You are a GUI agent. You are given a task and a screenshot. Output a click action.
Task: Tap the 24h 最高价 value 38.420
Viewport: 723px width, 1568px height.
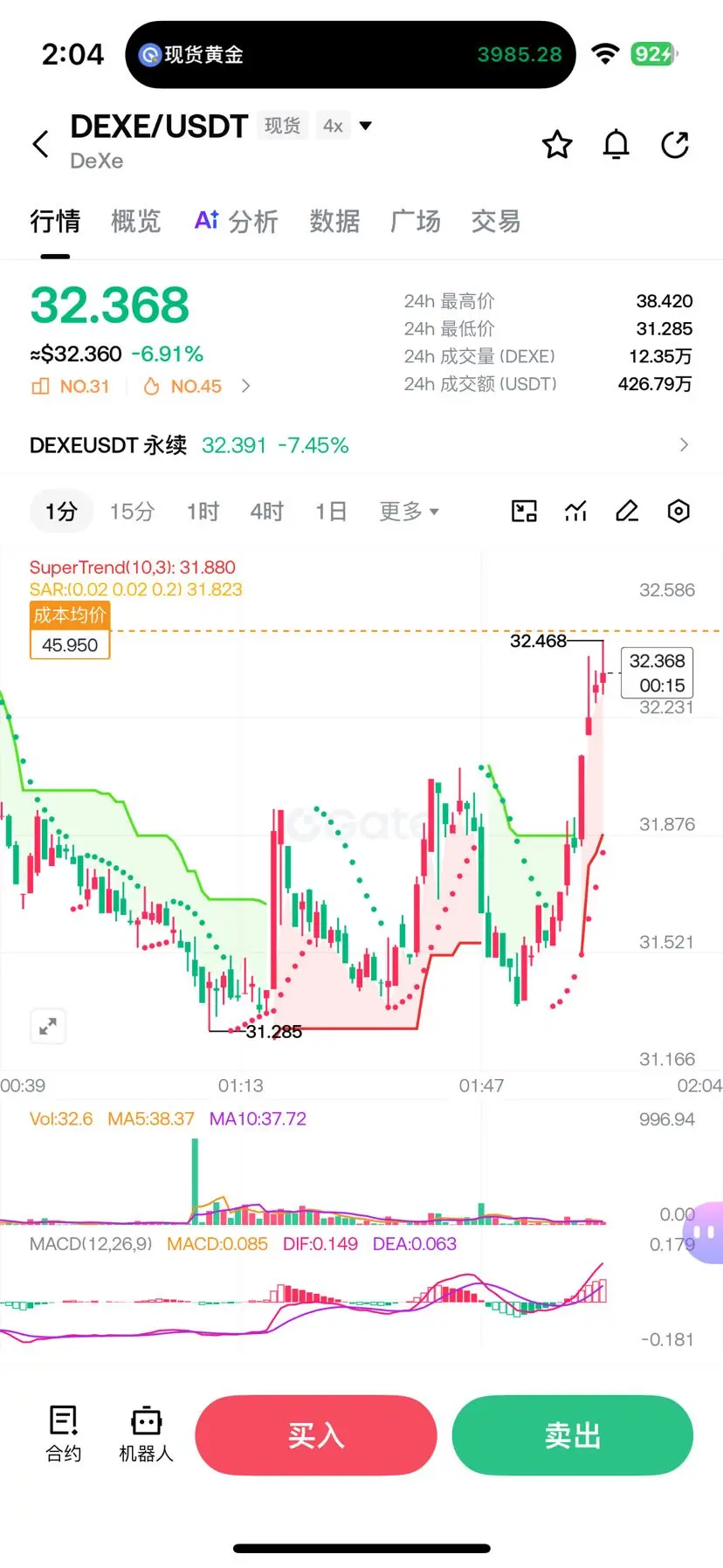[x=664, y=301]
